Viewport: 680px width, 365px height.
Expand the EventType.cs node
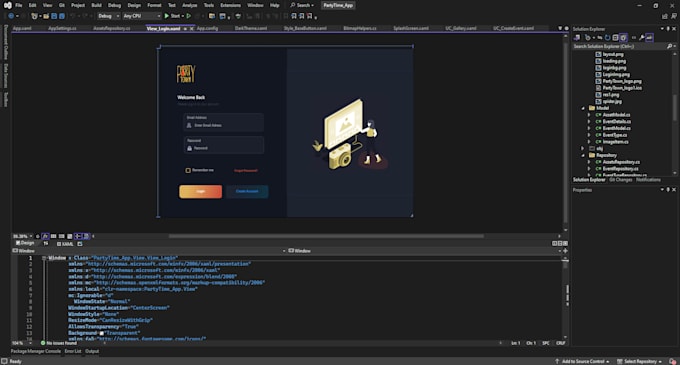coord(589,135)
